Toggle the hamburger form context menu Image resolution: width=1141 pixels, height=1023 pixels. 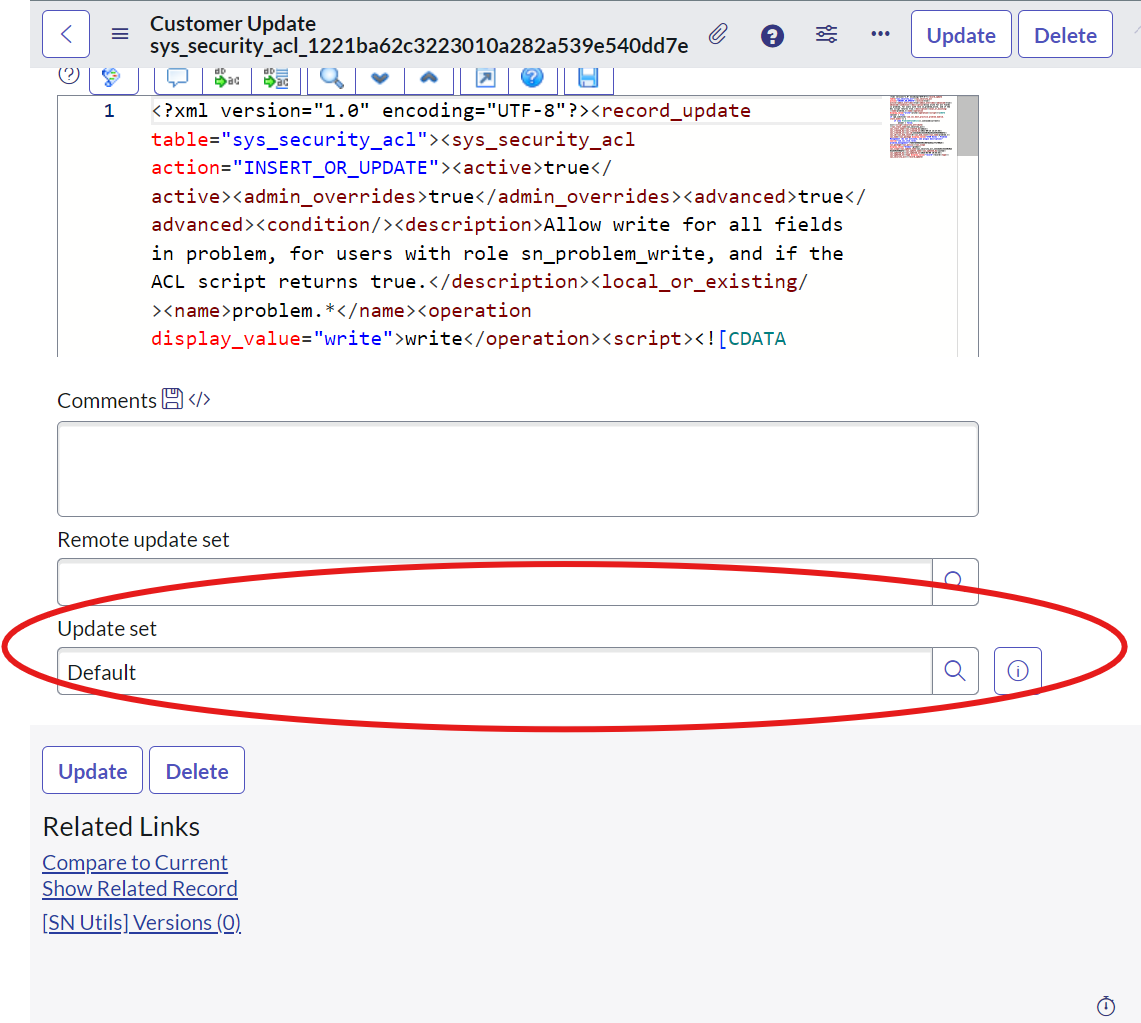pos(120,33)
